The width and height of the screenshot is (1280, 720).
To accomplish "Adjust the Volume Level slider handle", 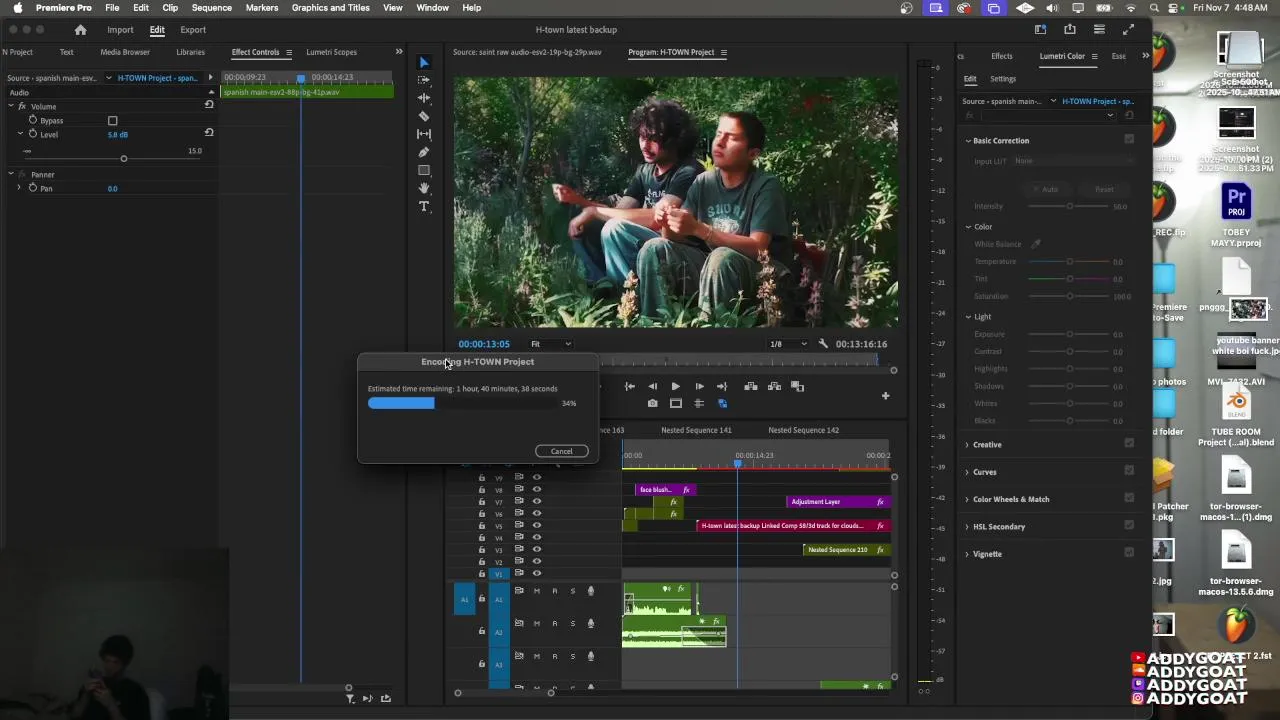I will pyautogui.click(x=124, y=159).
